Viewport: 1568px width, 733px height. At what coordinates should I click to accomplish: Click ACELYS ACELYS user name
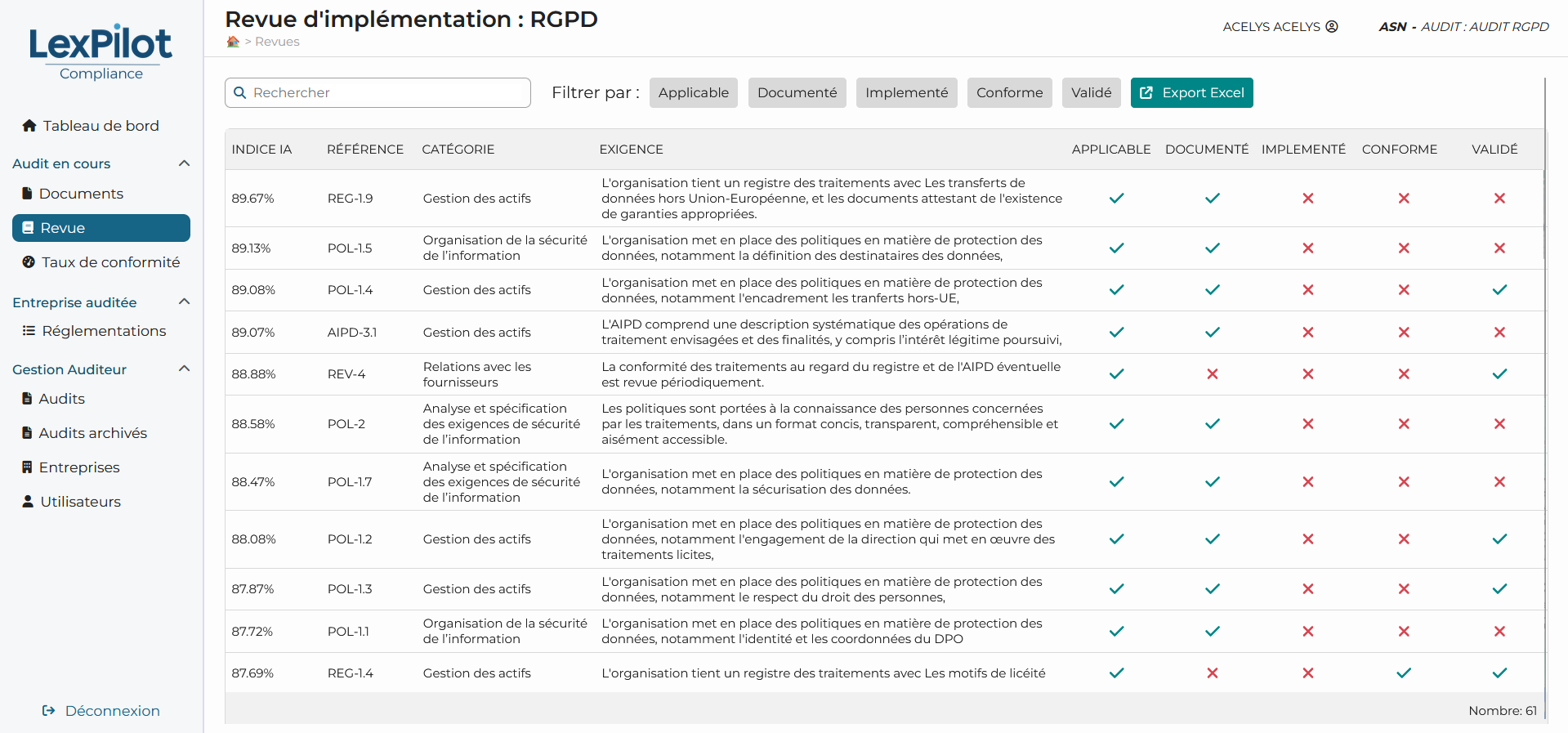pos(1271,27)
